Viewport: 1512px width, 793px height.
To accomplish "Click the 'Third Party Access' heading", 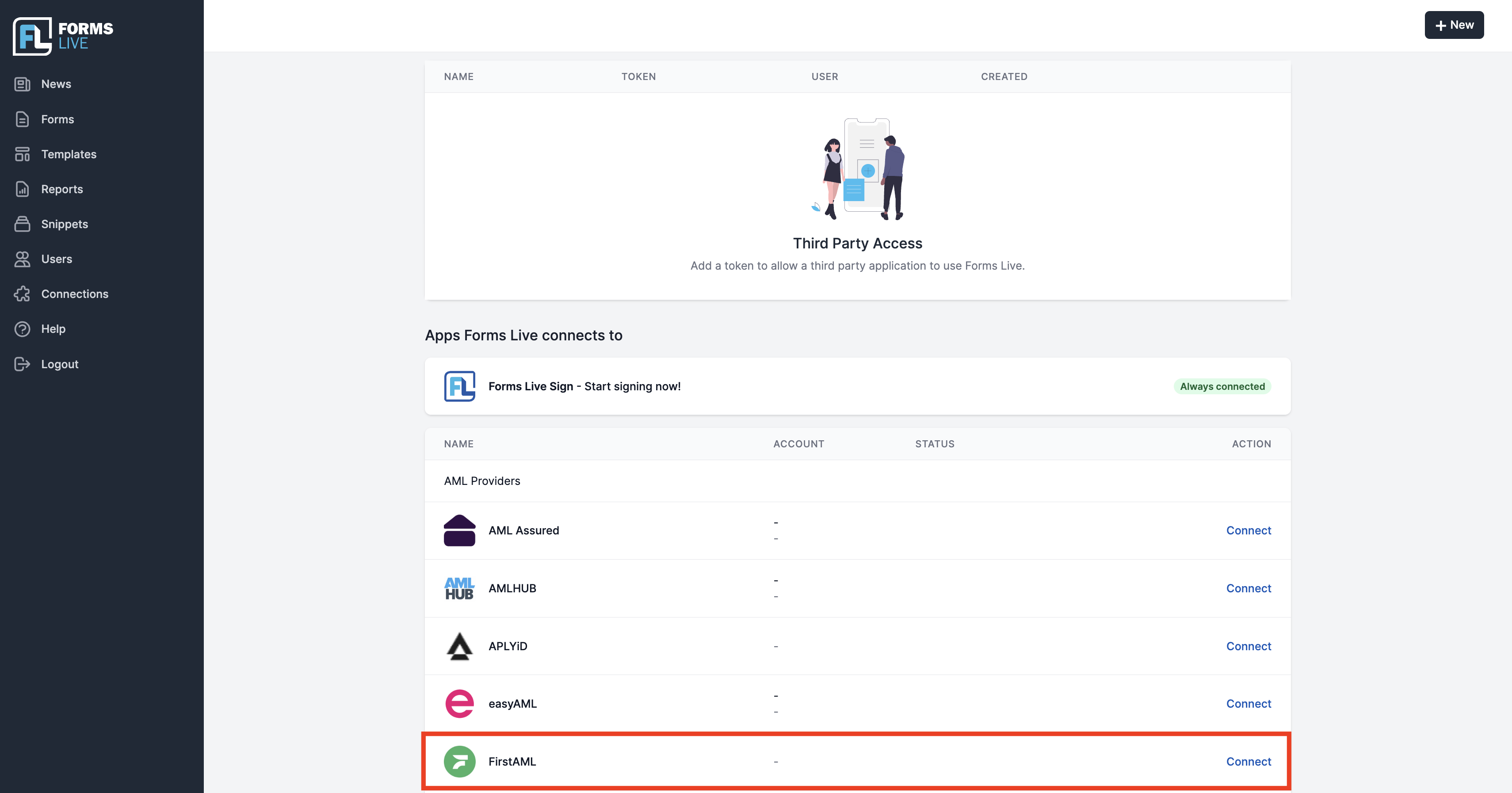I will click(858, 244).
